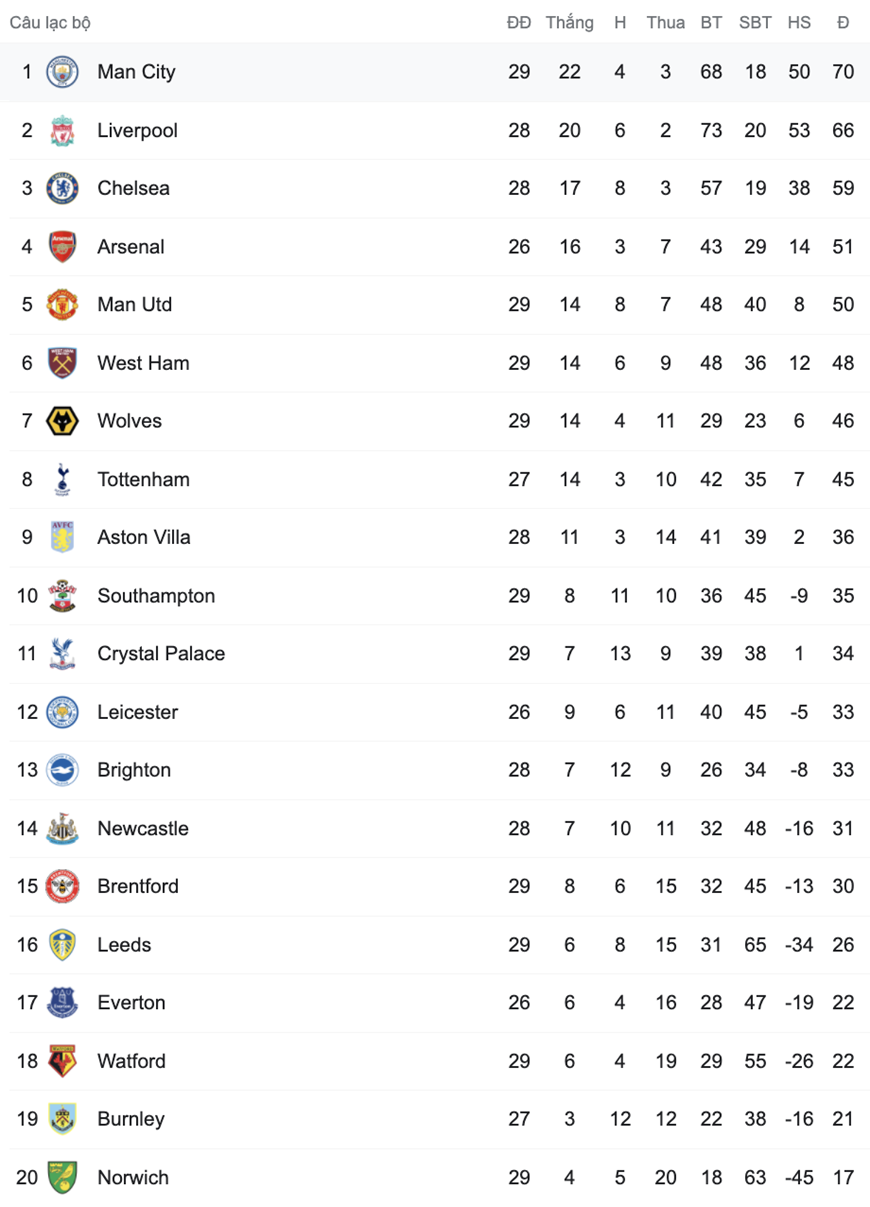The width and height of the screenshot is (870, 1207).
Task: Select the Crystal Palace team name
Action: click(x=161, y=654)
